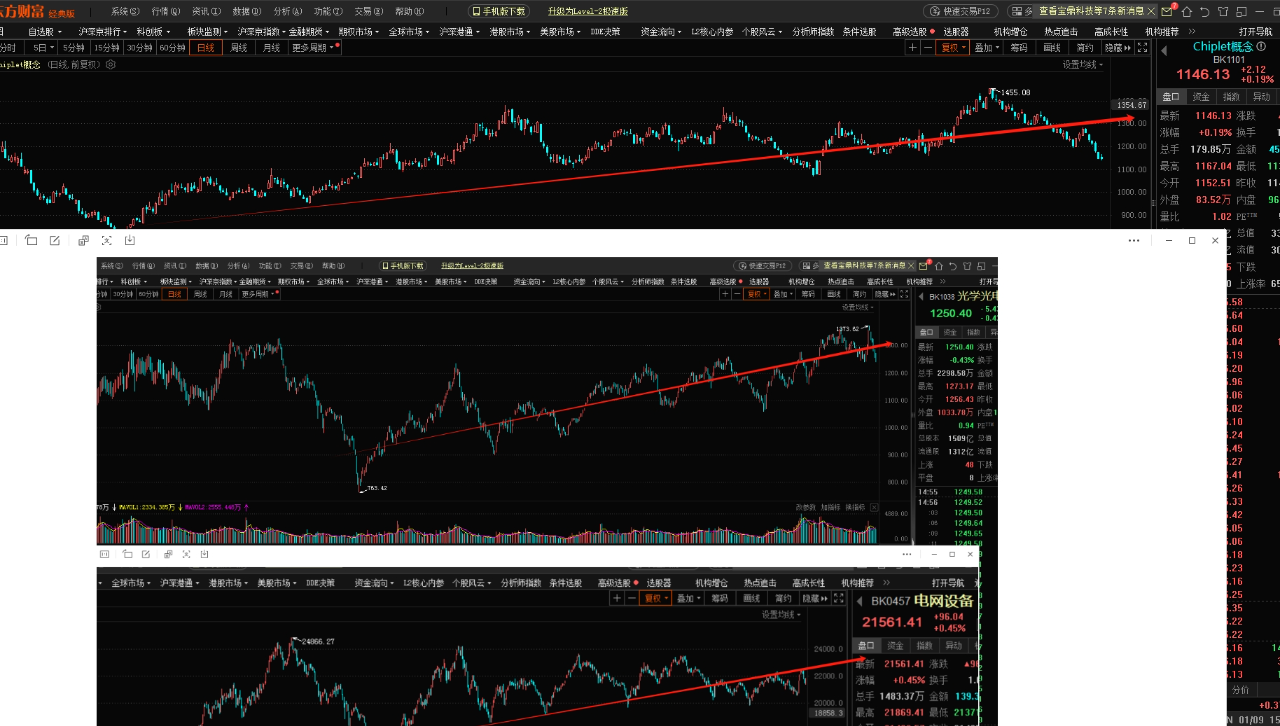
Task: Select 日线 period in main chart
Action: coord(206,47)
